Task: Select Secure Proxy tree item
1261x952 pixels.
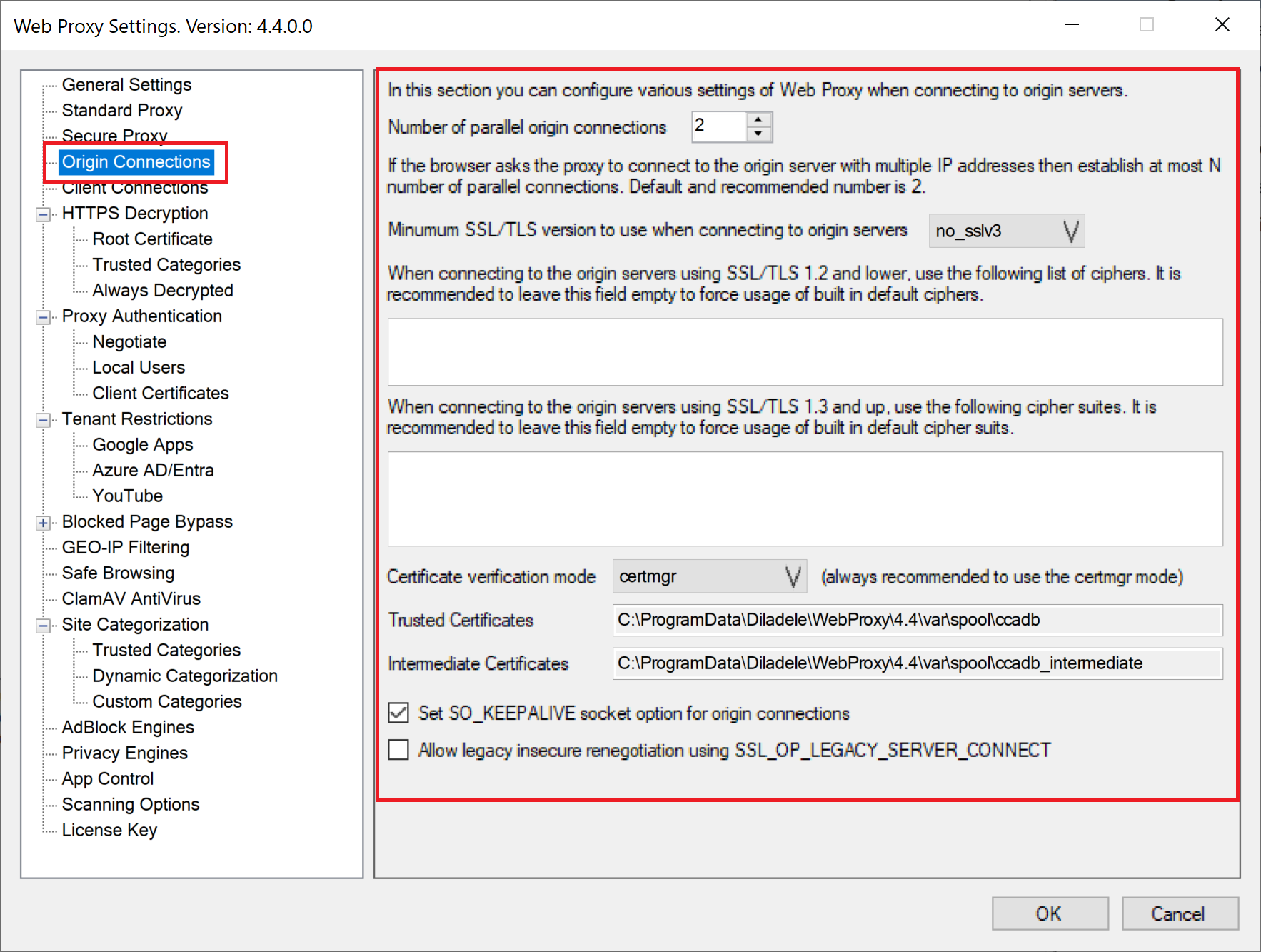Action: pyautogui.click(x=114, y=136)
